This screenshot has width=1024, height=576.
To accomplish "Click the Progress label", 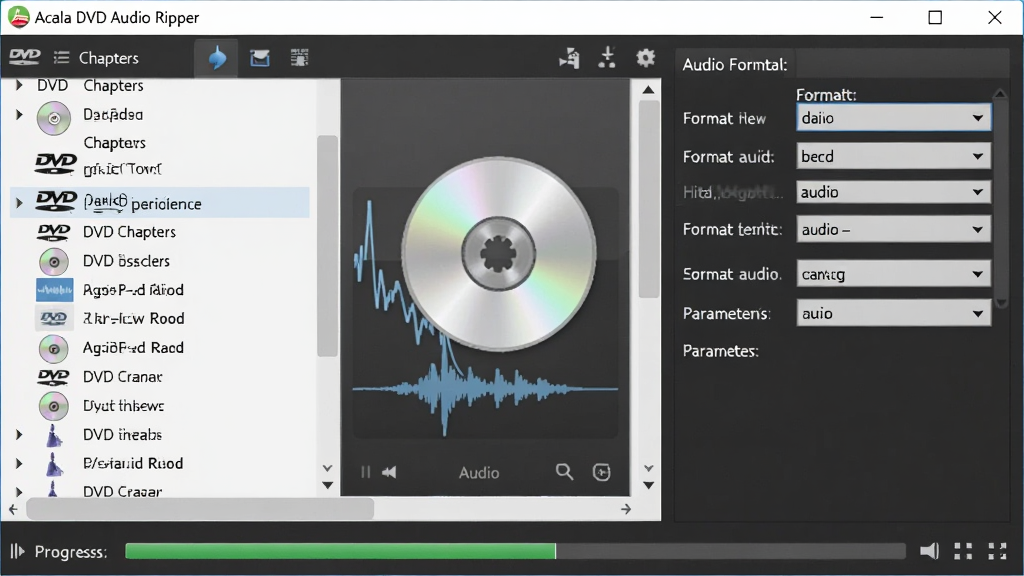I will [x=71, y=552].
